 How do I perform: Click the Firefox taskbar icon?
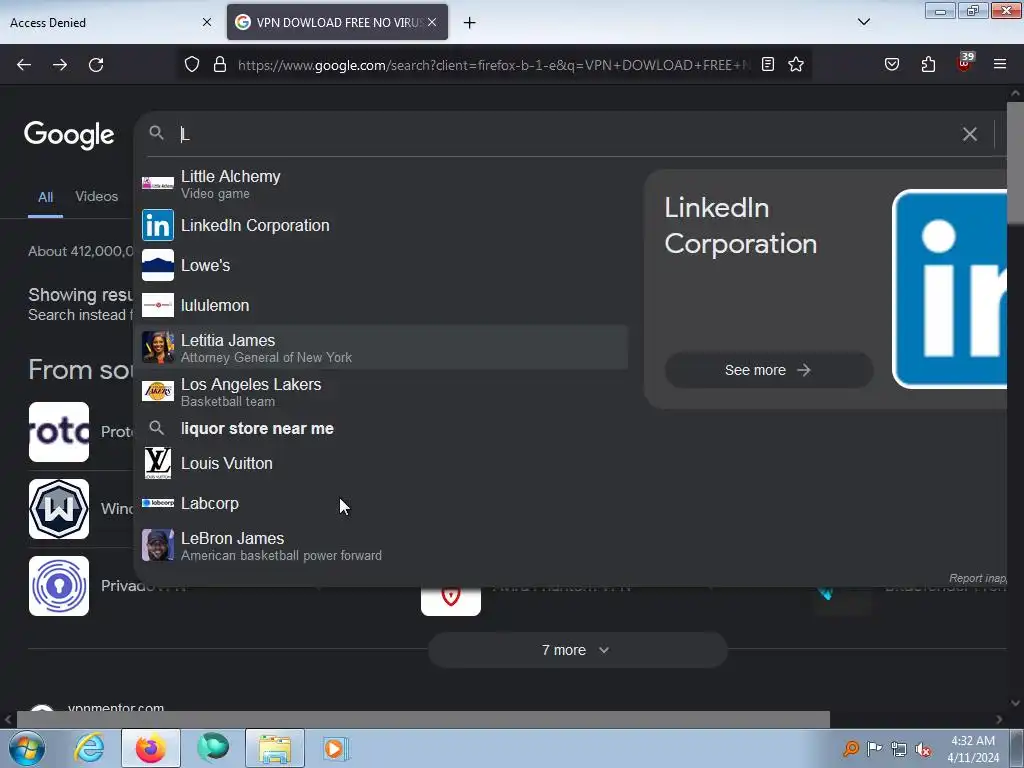151,748
